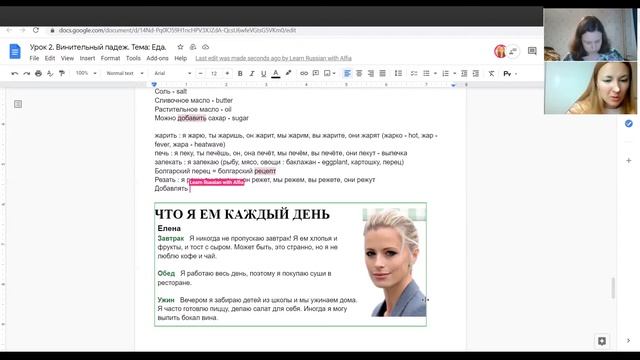
Task: Get add-ons with the plus icon
Action: [629, 160]
